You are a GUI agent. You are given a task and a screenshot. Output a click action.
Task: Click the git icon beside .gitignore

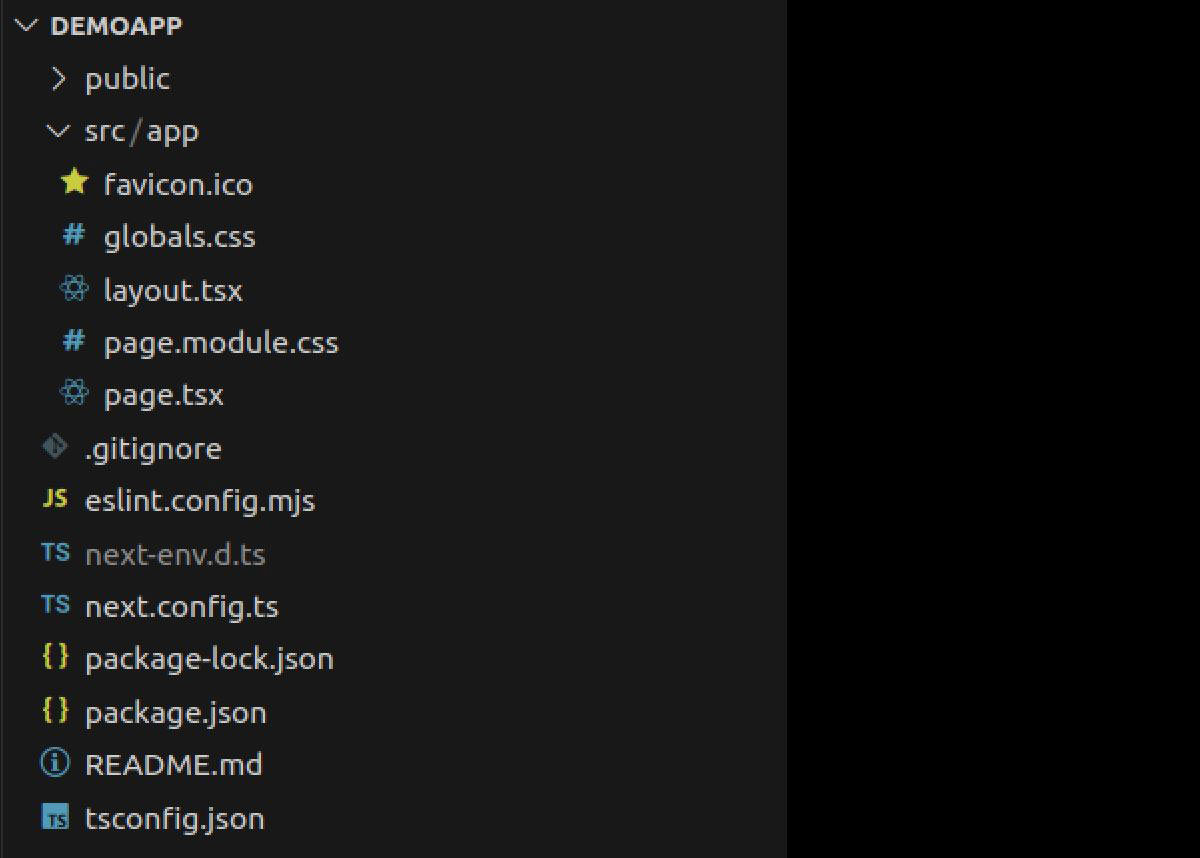pos(55,447)
